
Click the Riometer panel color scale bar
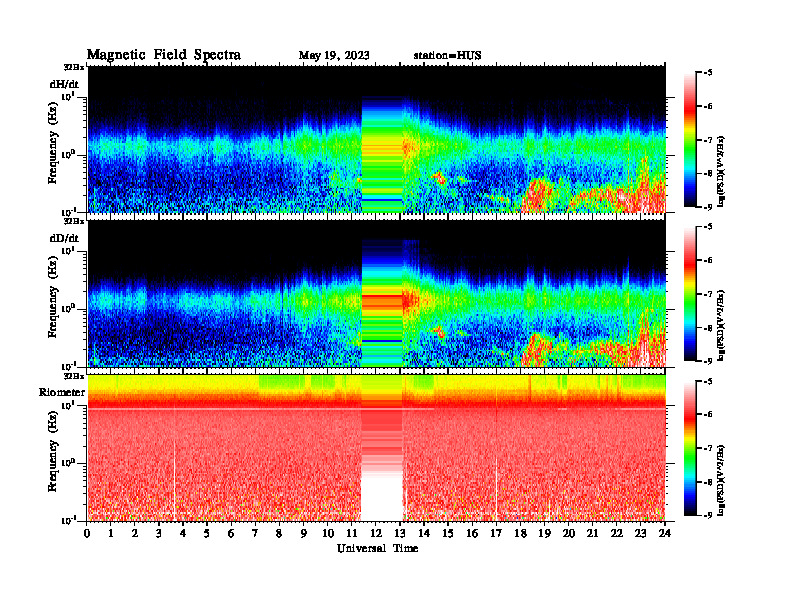click(689, 448)
